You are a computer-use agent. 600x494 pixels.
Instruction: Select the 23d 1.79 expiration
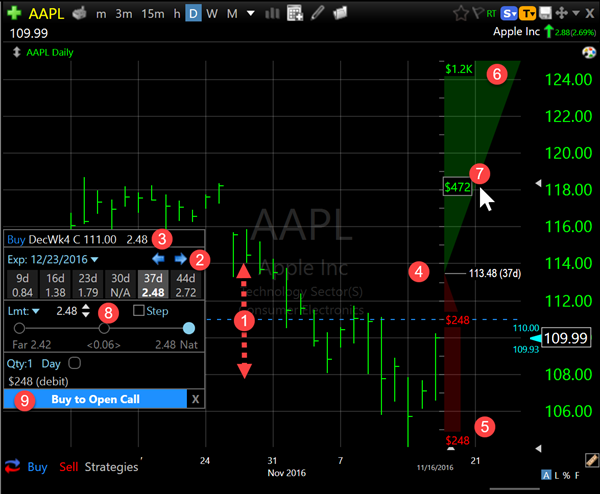pos(88,285)
